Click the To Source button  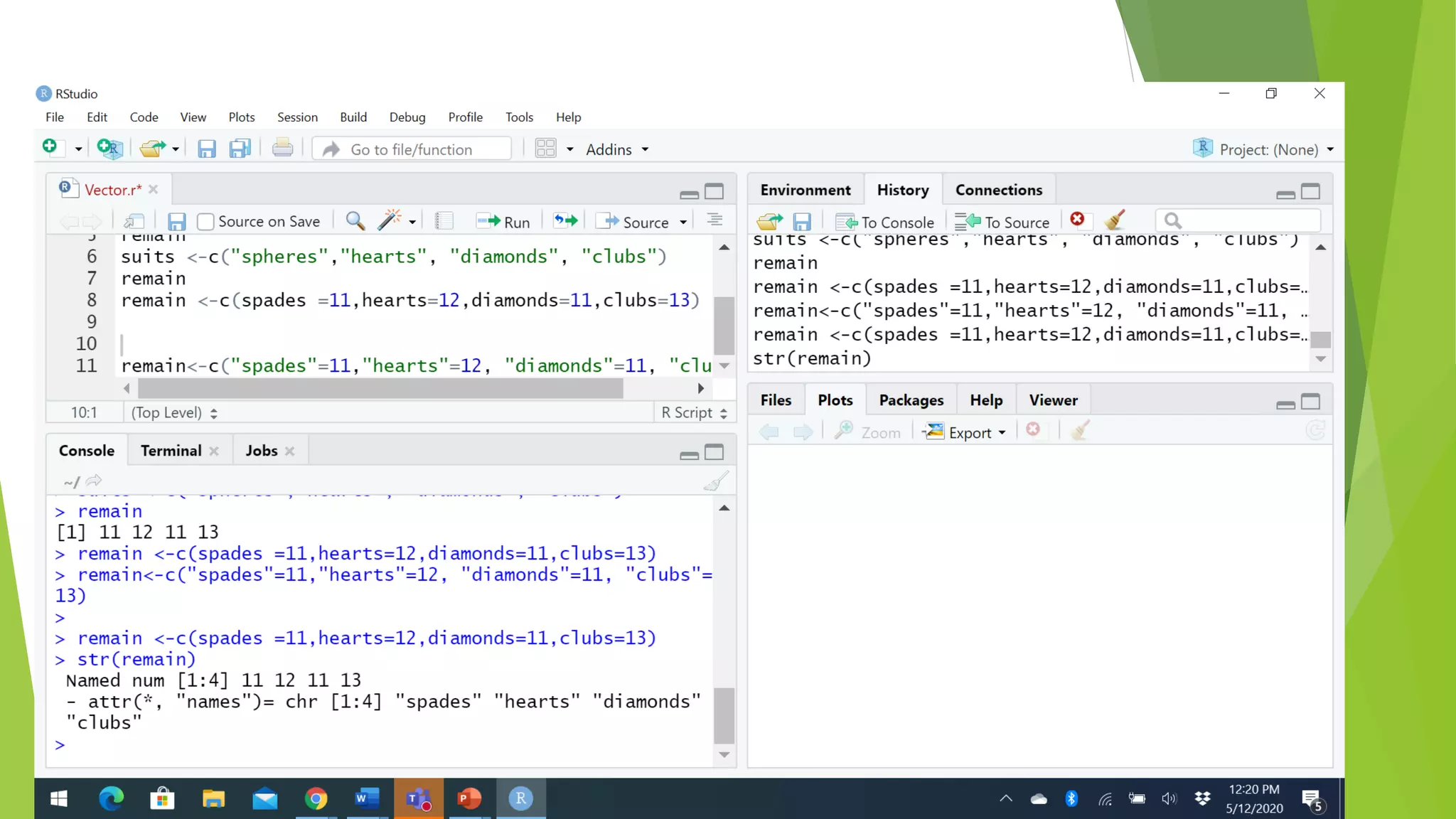pos(1002,222)
